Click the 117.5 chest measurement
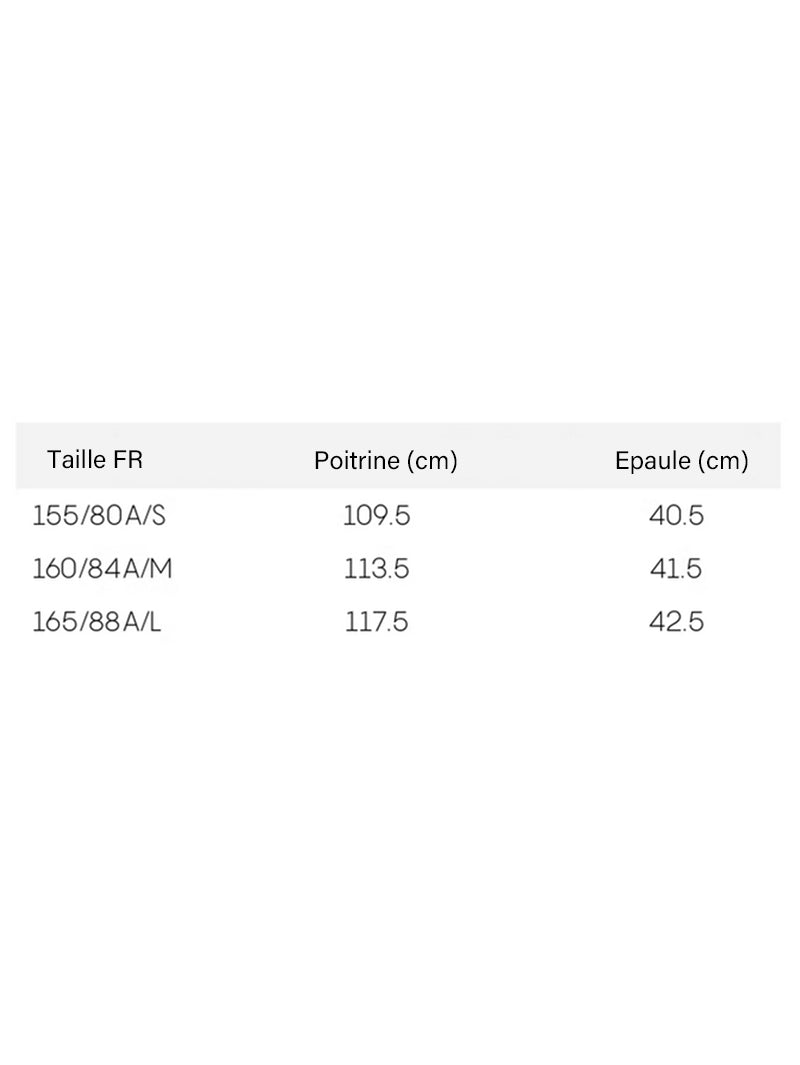This screenshot has width=800, height=1065. click(x=377, y=621)
